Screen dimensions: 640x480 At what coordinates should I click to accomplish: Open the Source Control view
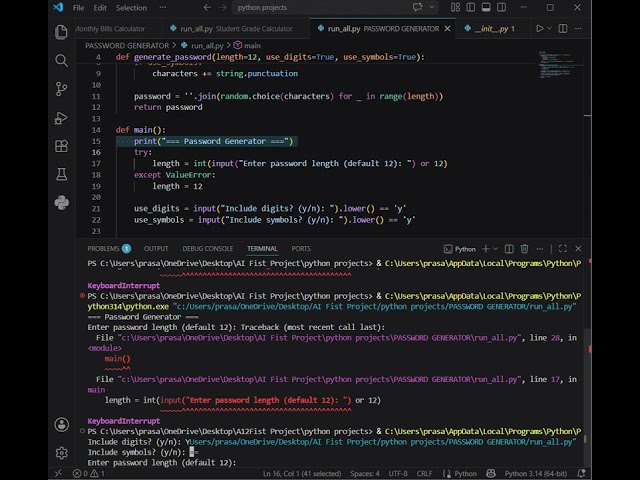click(61, 89)
